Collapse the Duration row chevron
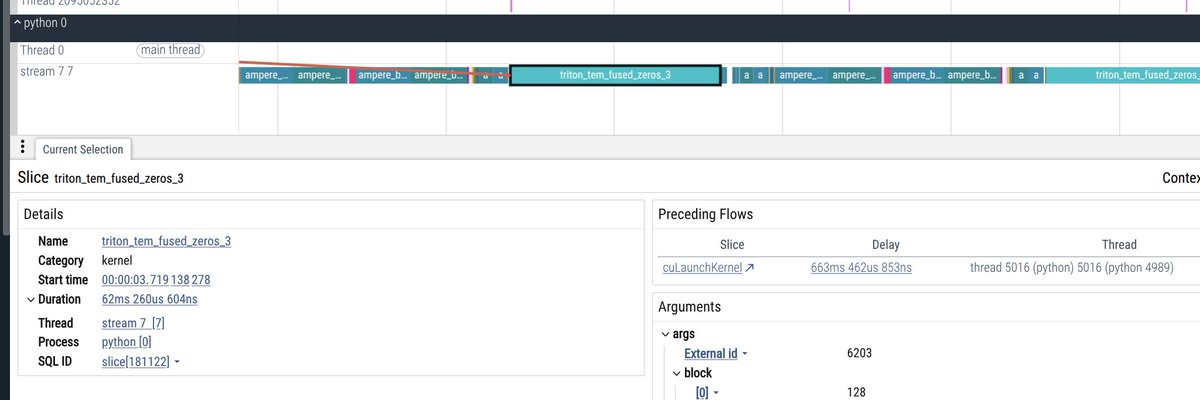Viewport: 1200px width, 400px height. (29, 299)
